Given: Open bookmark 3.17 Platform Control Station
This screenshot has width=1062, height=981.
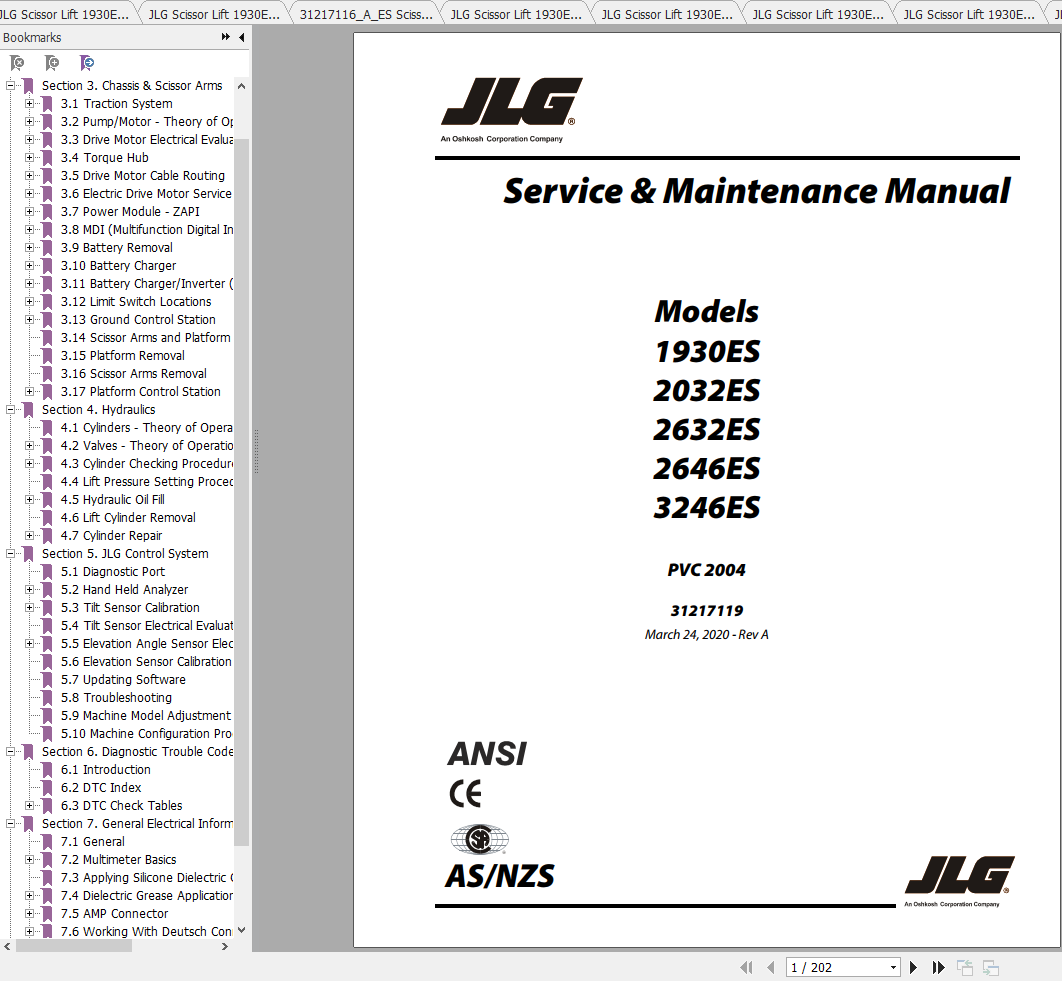Looking at the screenshot, I should coord(141,392).
